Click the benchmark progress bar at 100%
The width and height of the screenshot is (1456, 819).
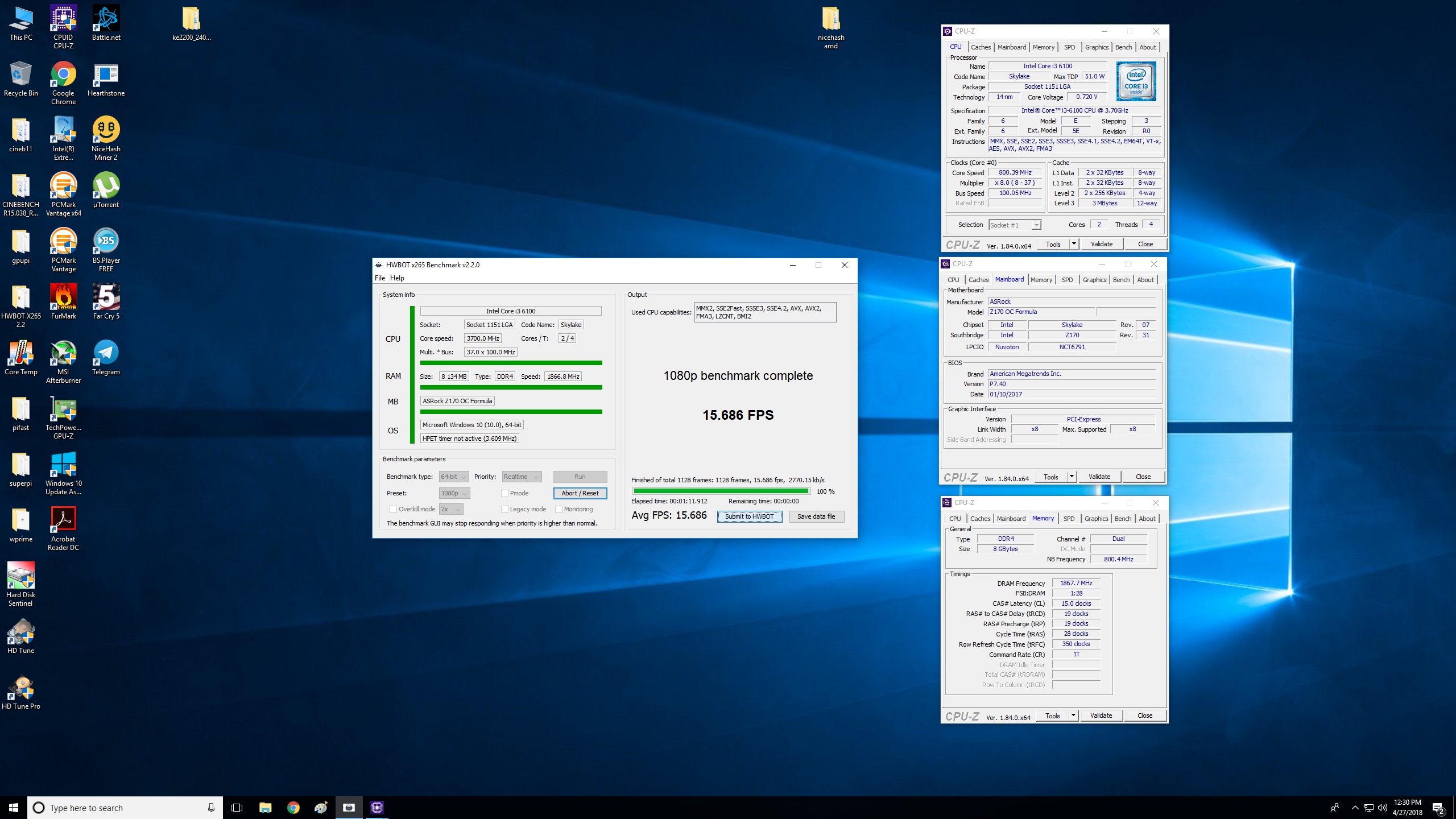point(721,491)
